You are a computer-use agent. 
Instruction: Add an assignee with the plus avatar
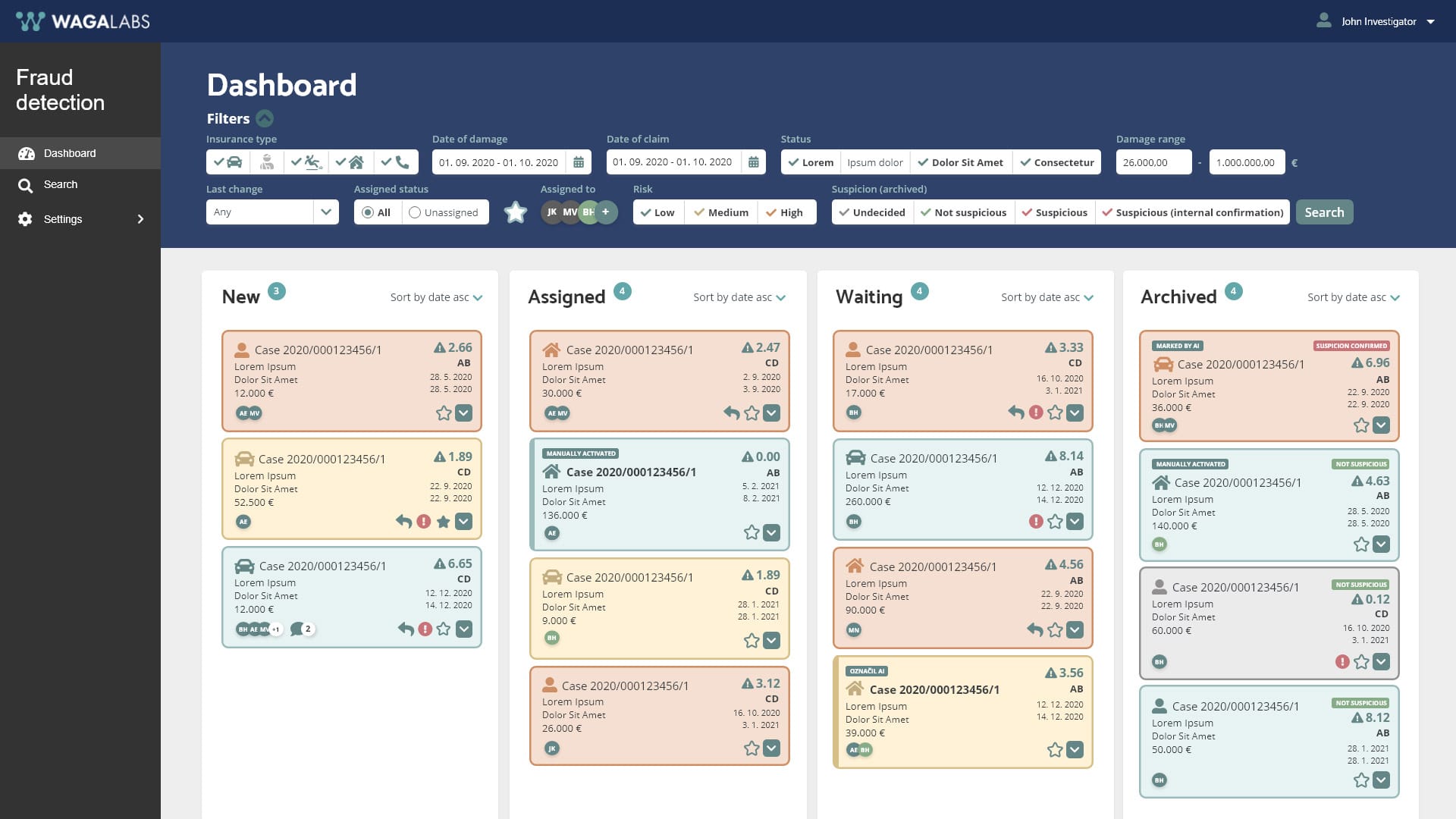(x=606, y=212)
